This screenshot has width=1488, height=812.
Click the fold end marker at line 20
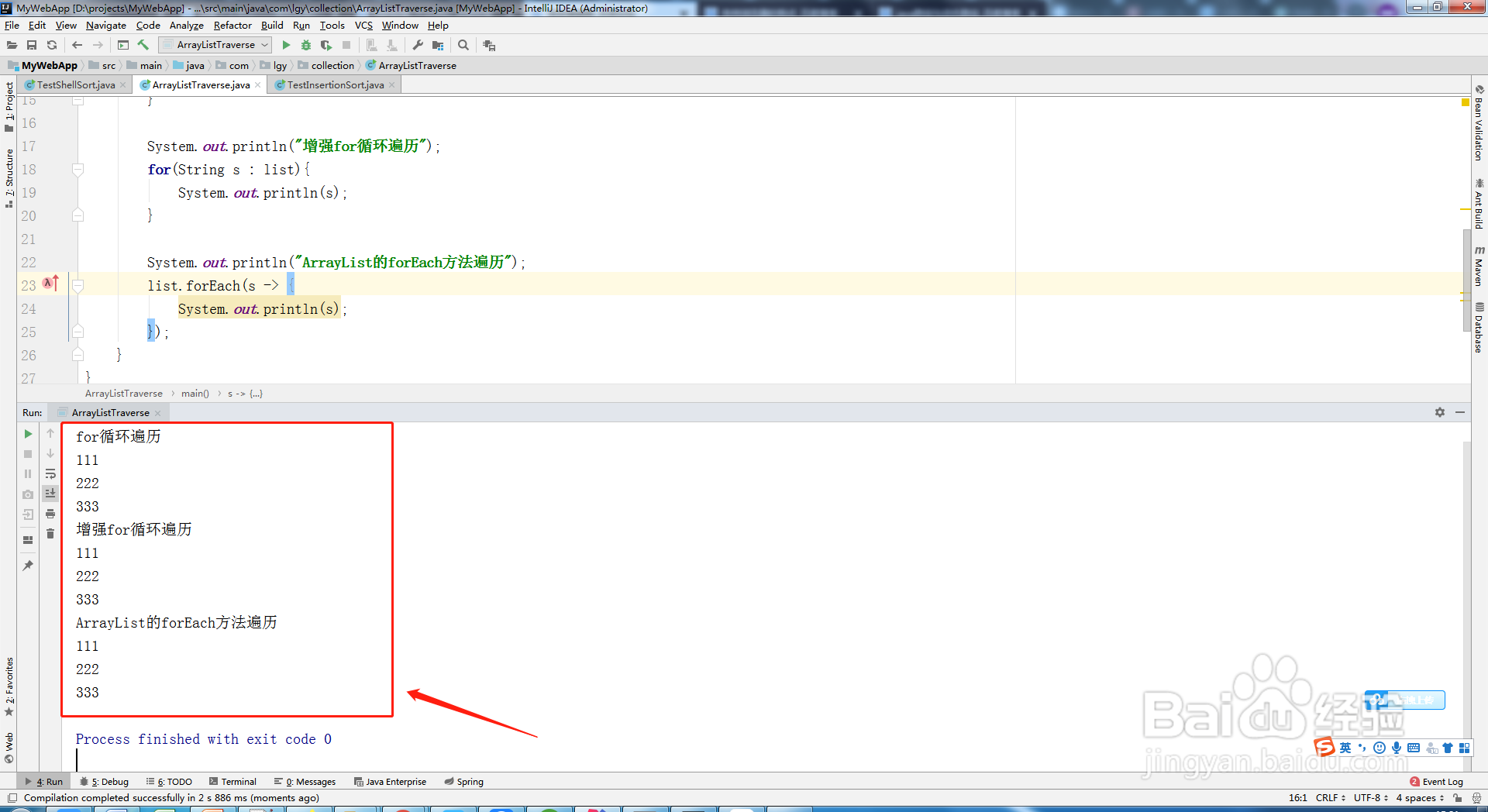[77, 215]
